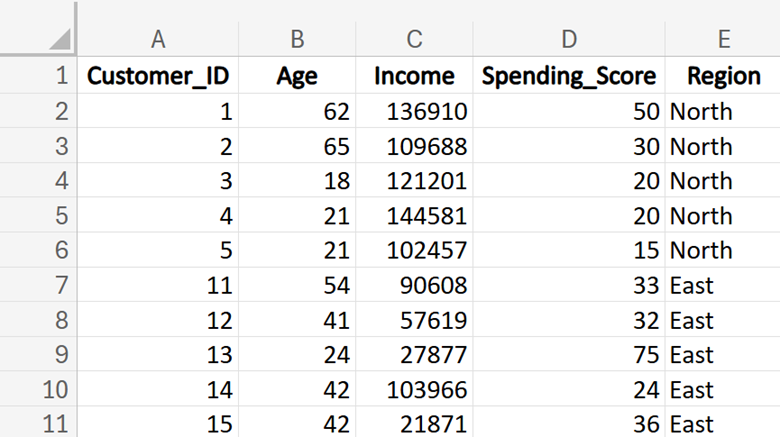Select the cell with income 136910
780x437 pixels.
pyautogui.click(x=414, y=111)
